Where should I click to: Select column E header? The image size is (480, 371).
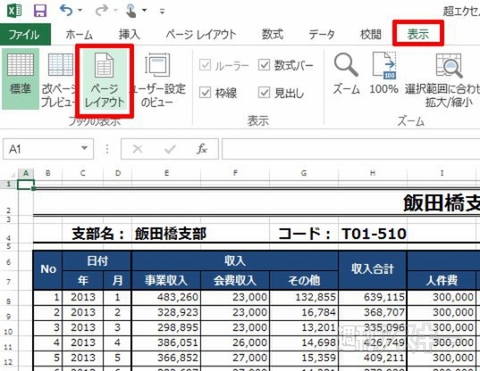point(166,173)
